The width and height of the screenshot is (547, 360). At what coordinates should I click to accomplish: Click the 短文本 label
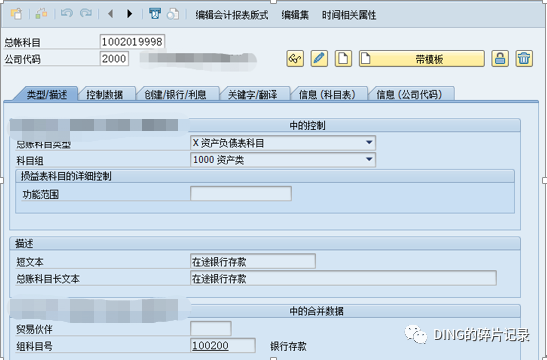[x=30, y=262]
